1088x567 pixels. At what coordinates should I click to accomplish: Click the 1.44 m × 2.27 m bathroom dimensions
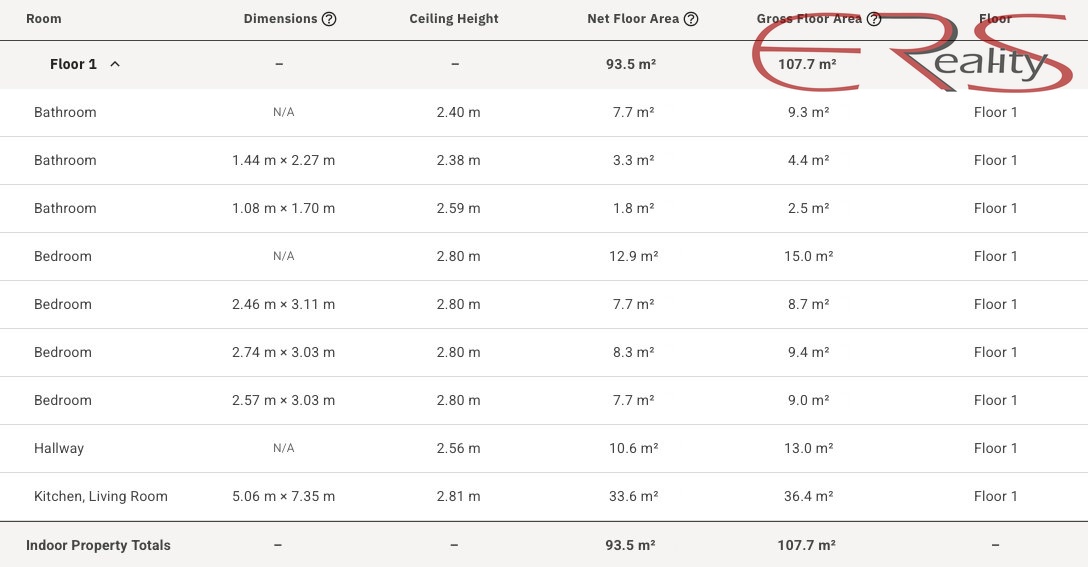[283, 160]
